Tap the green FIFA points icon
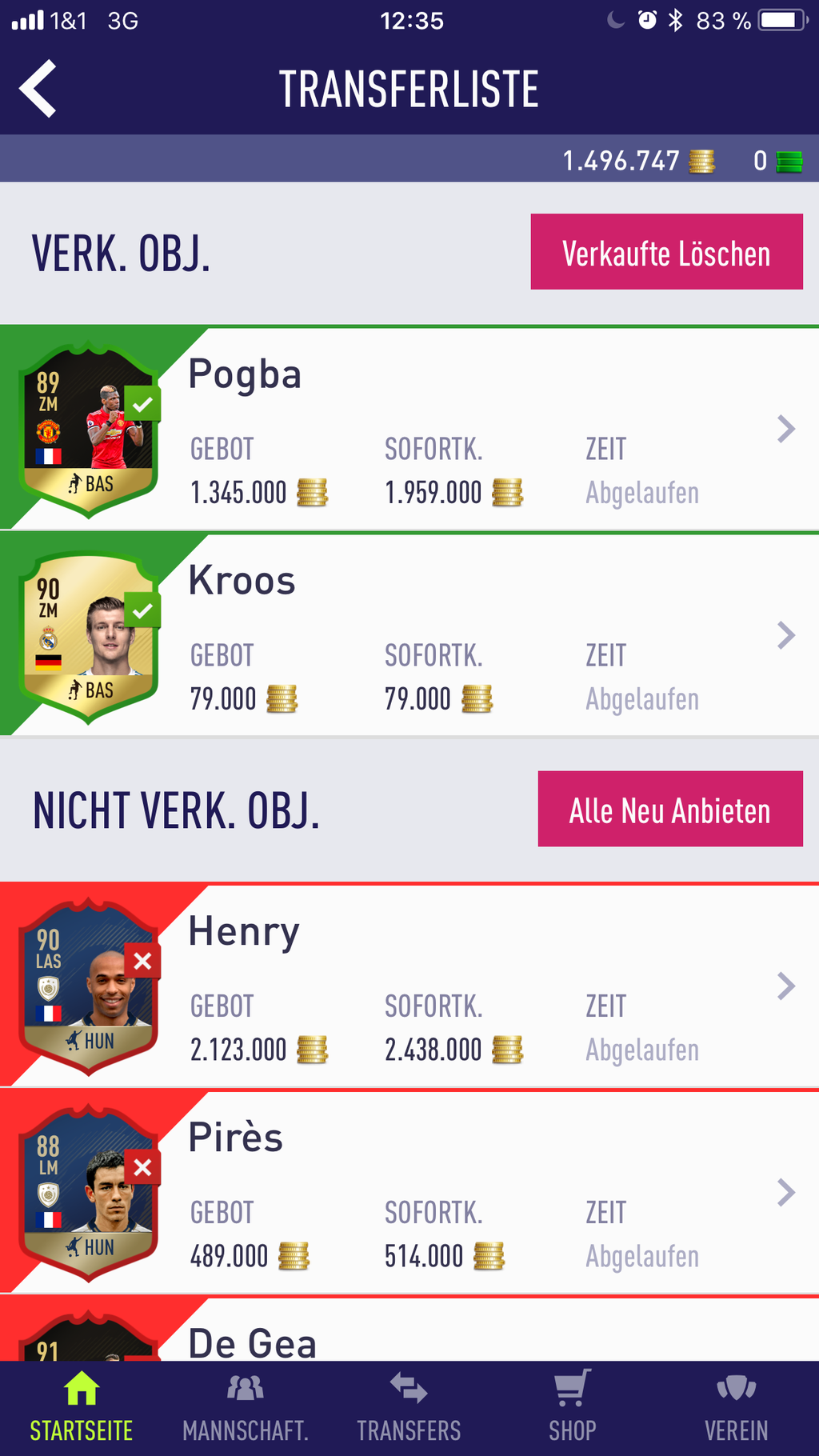Viewport: 819px width, 1456px height. click(789, 162)
